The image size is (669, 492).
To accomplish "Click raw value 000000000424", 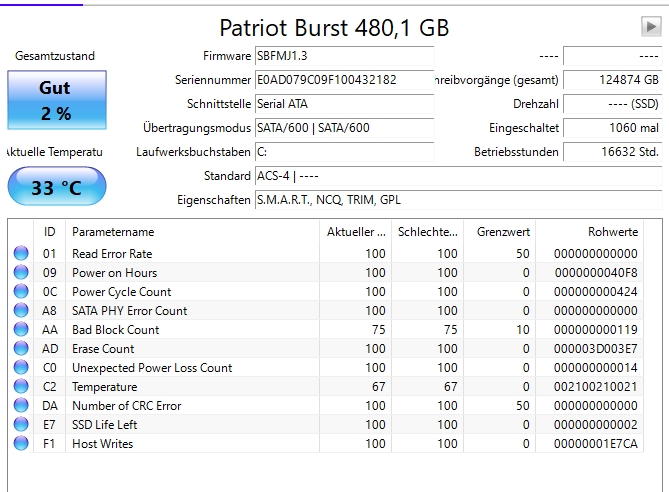I will point(596,291).
